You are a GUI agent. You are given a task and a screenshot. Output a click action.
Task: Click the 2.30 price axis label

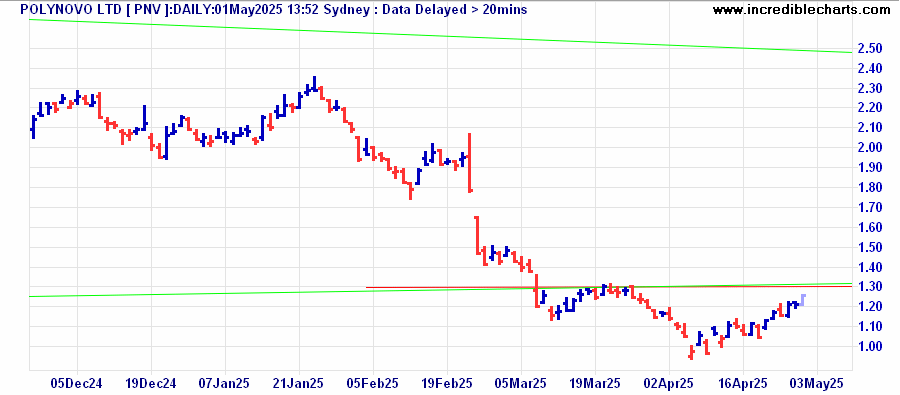click(x=870, y=88)
